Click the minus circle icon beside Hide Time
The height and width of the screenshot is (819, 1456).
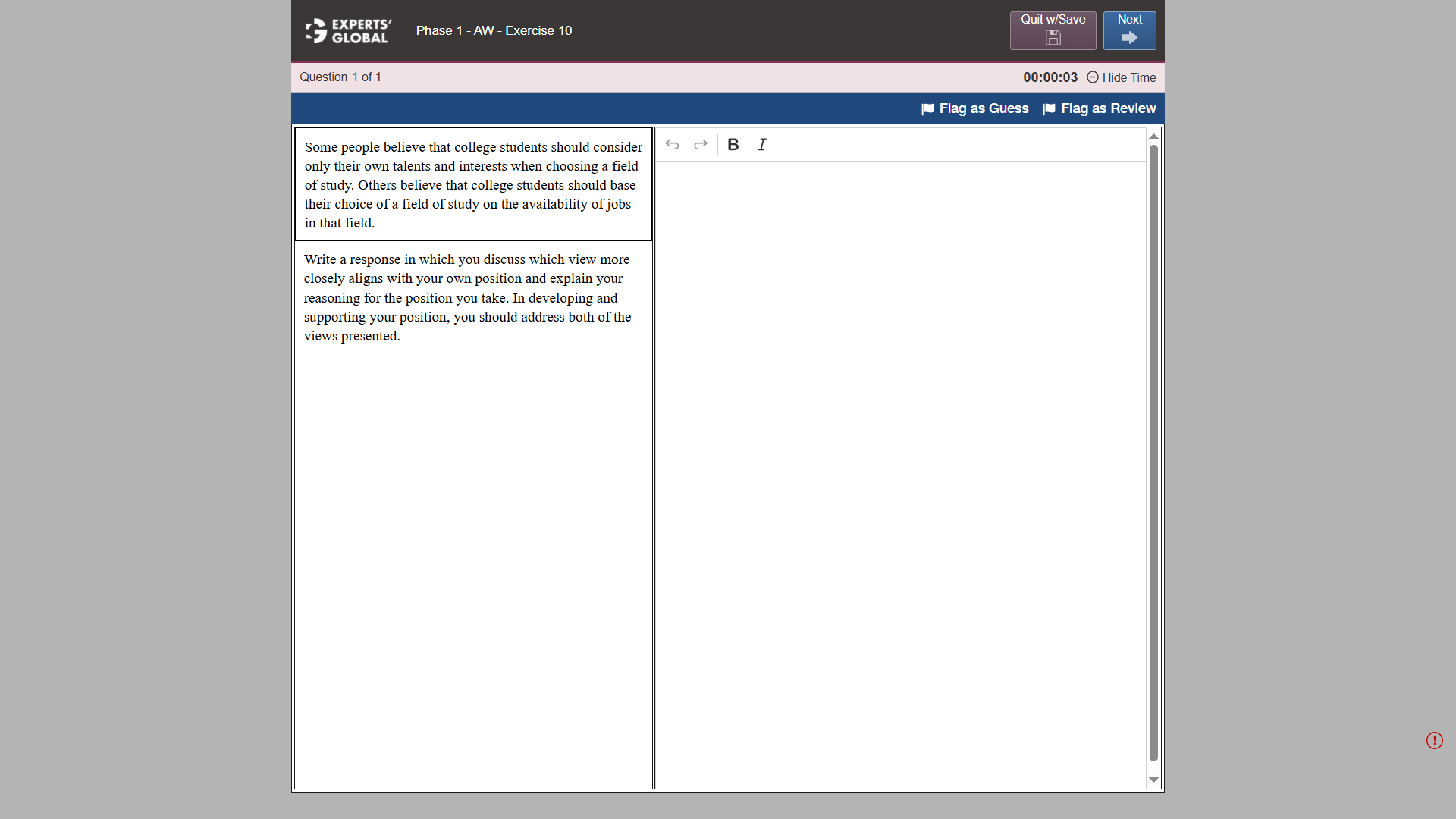(x=1093, y=77)
